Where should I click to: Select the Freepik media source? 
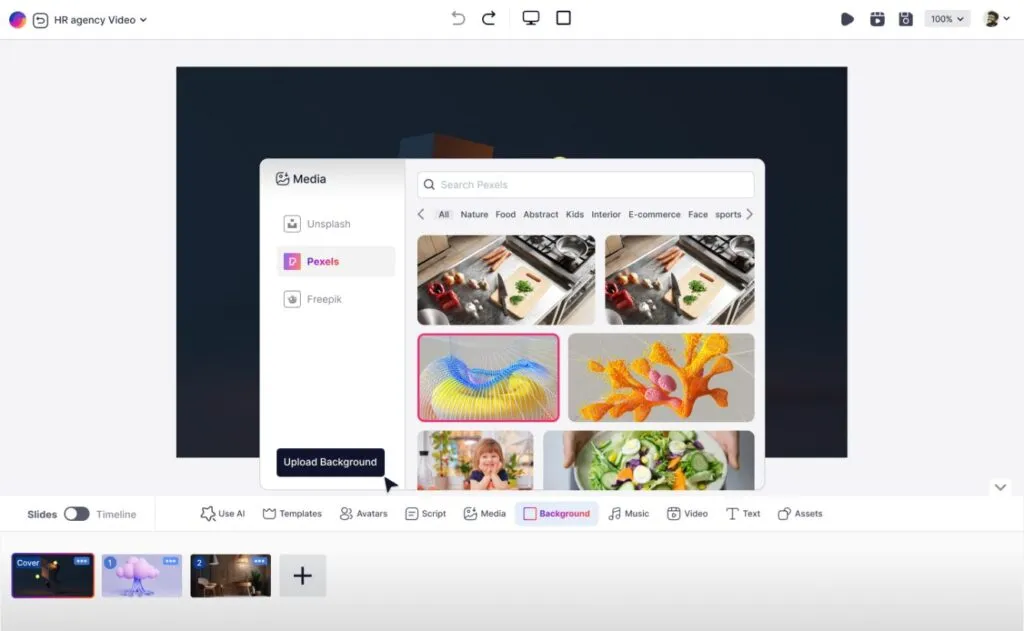(x=323, y=299)
